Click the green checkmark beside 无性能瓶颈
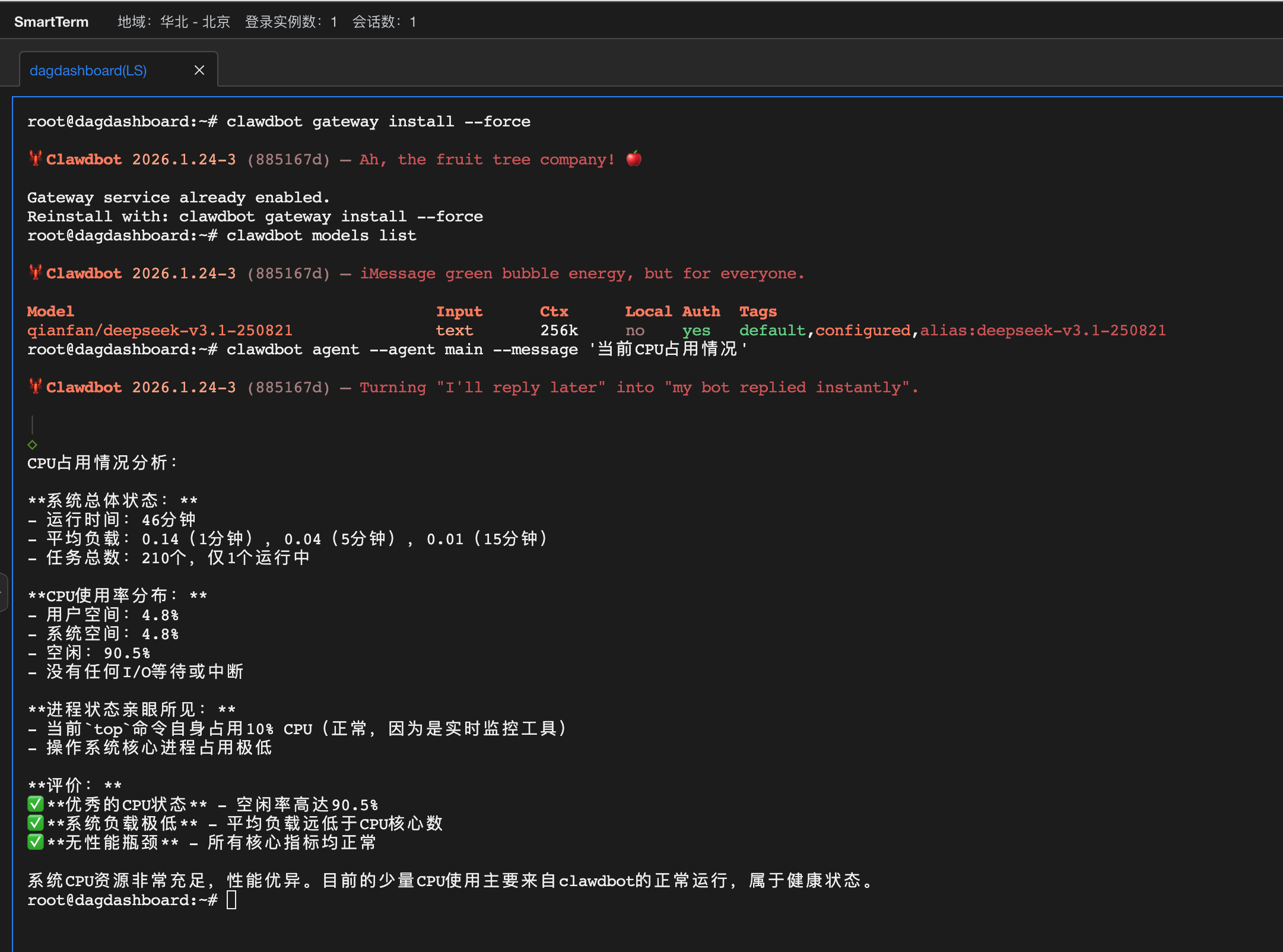Screen dimensions: 1283x952 pyautogui.click(x=36, y=842)
